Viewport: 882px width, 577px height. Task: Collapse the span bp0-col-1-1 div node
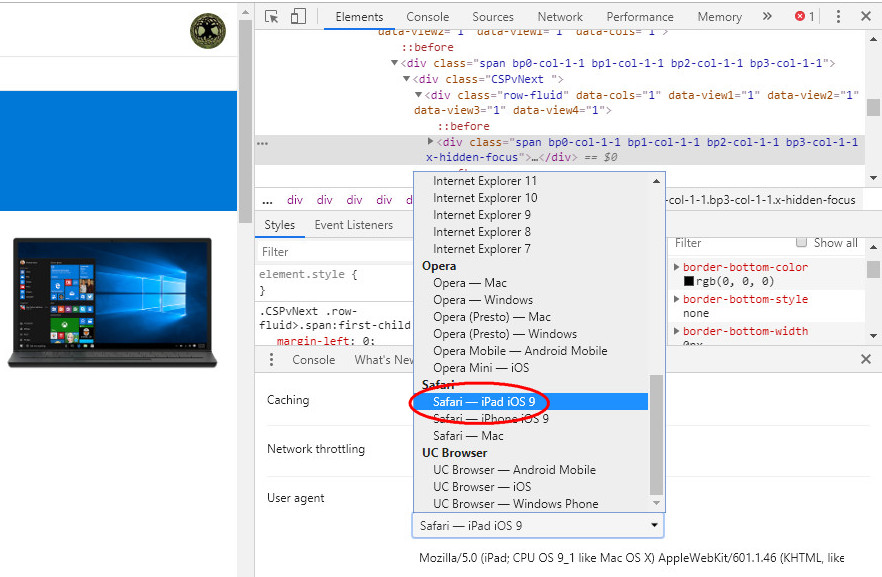(394, 63)
